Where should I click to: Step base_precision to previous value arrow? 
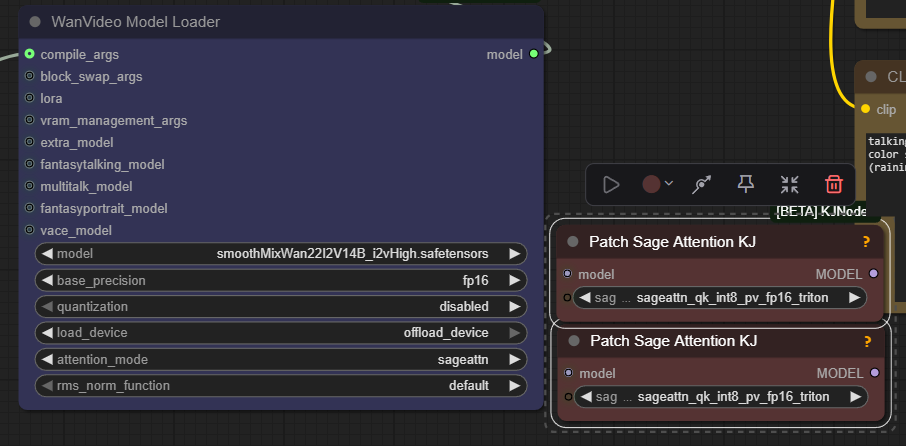(47, 280)
